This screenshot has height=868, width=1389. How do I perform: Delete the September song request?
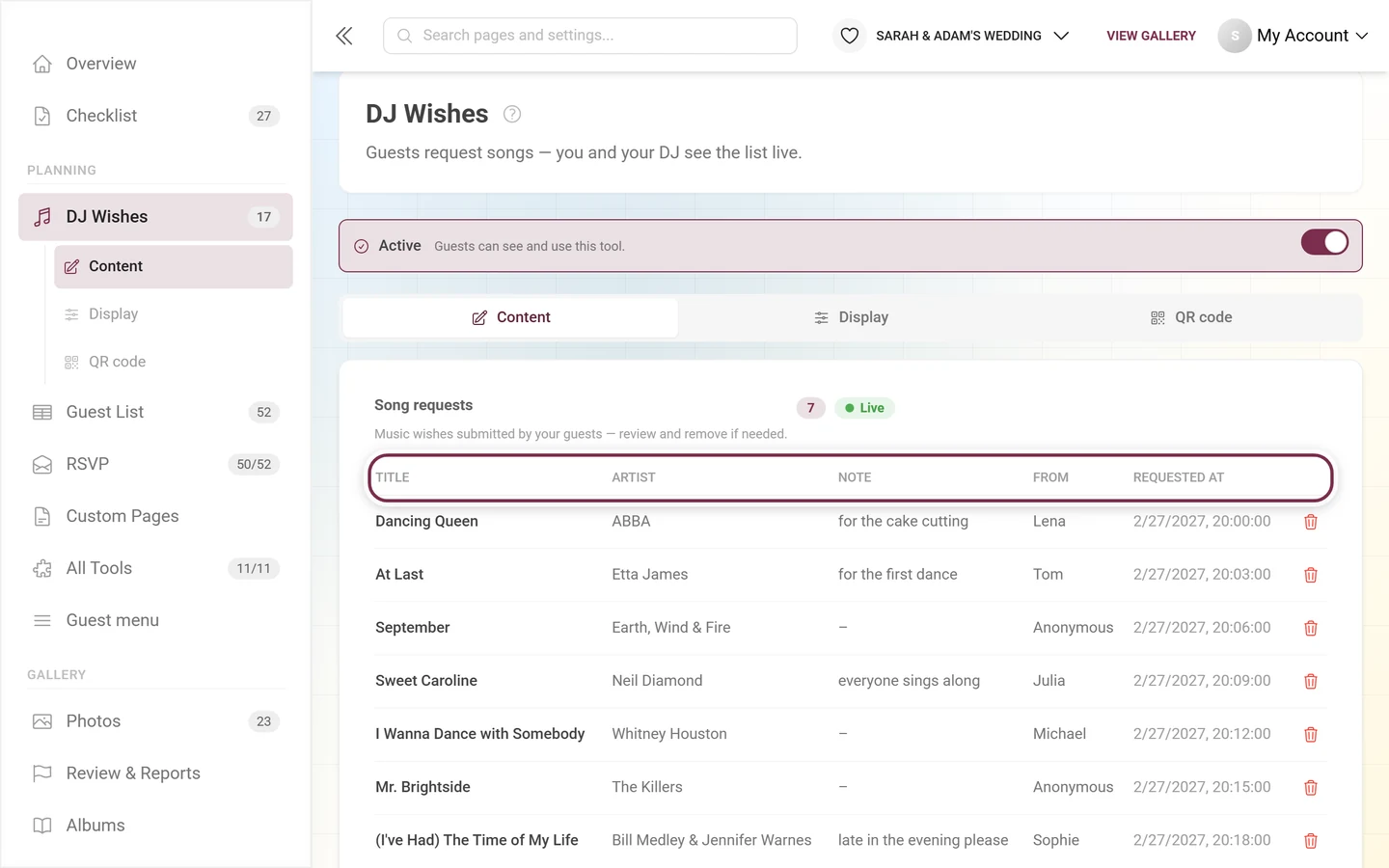(1311, 628)
